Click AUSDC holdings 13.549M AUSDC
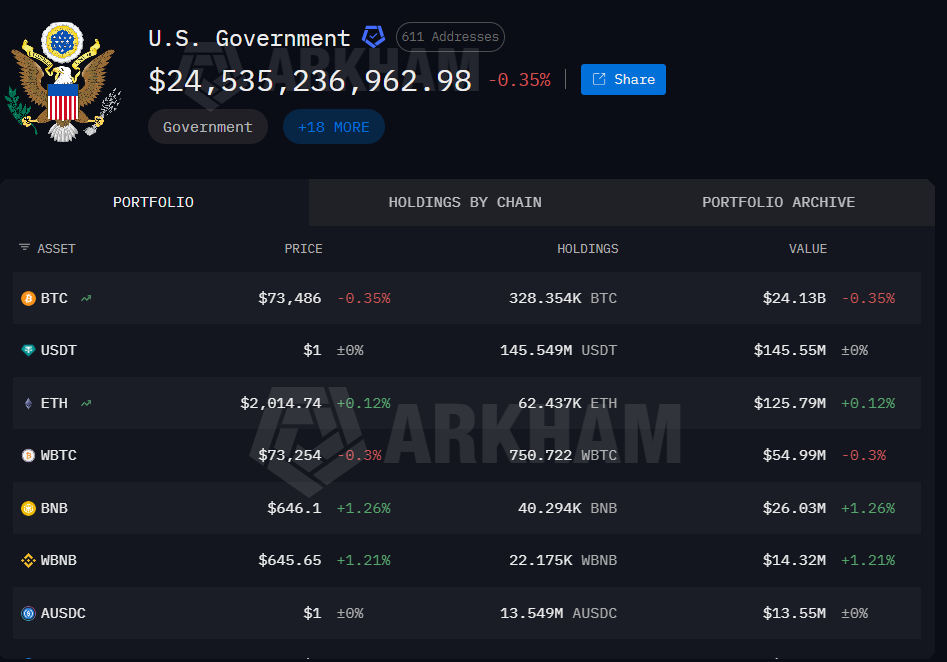Image resolution: width=947 pixels, height=662 pixels. [x=559, y=614]
